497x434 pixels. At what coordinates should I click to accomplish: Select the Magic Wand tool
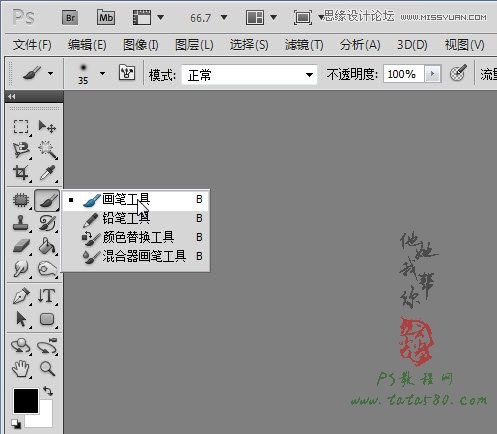point(47,150)
